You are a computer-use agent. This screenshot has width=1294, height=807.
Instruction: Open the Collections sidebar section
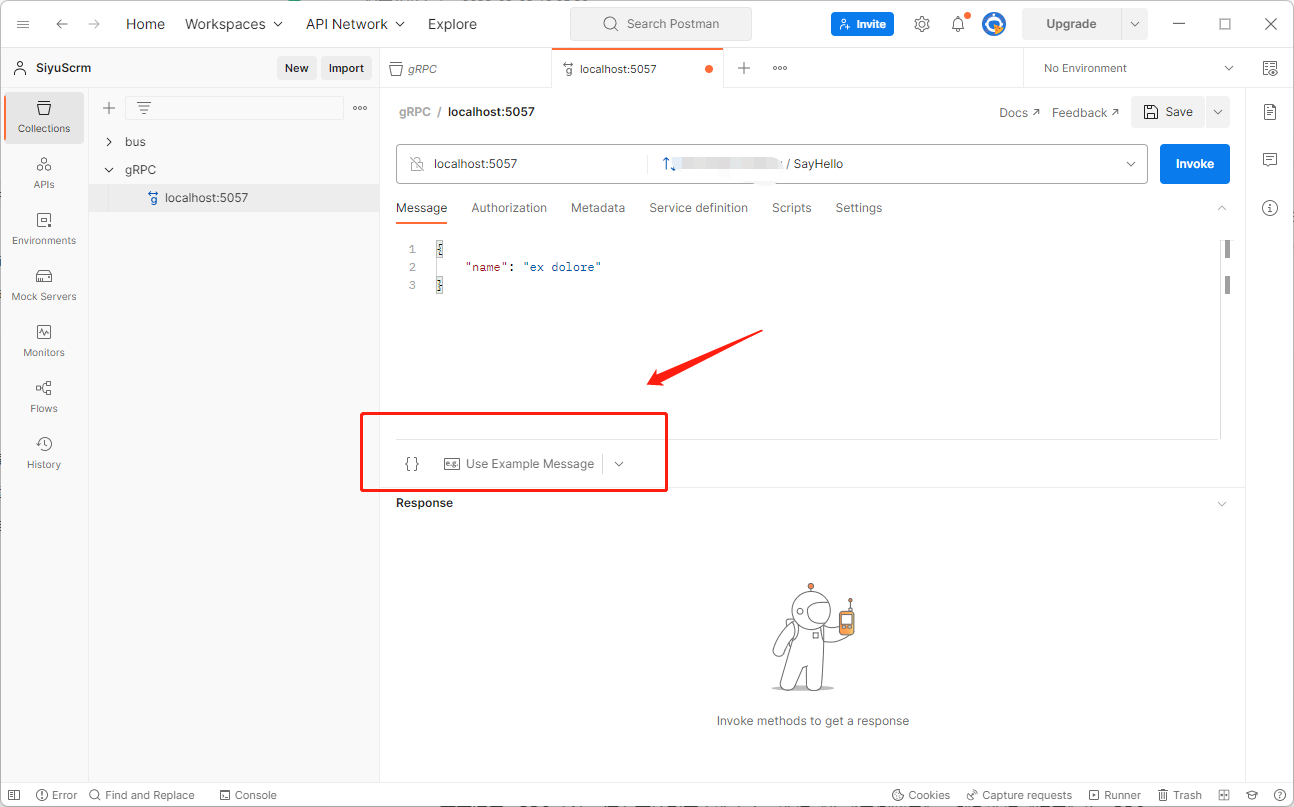tap(44, 117)
